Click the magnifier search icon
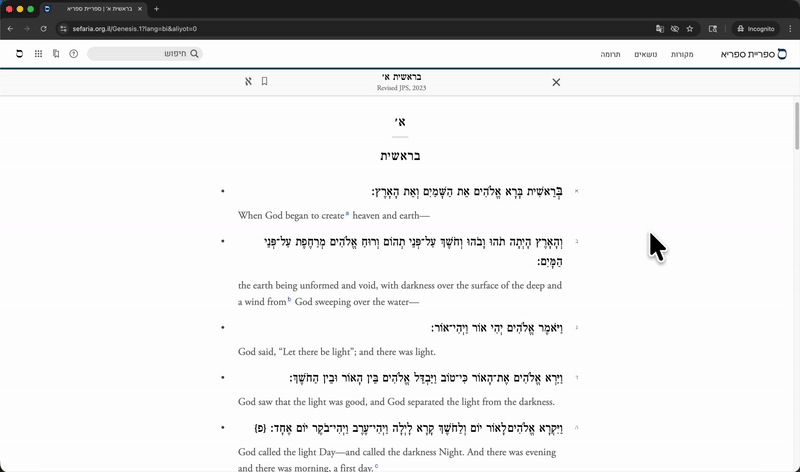800x472 pixels. coord(194,53)
